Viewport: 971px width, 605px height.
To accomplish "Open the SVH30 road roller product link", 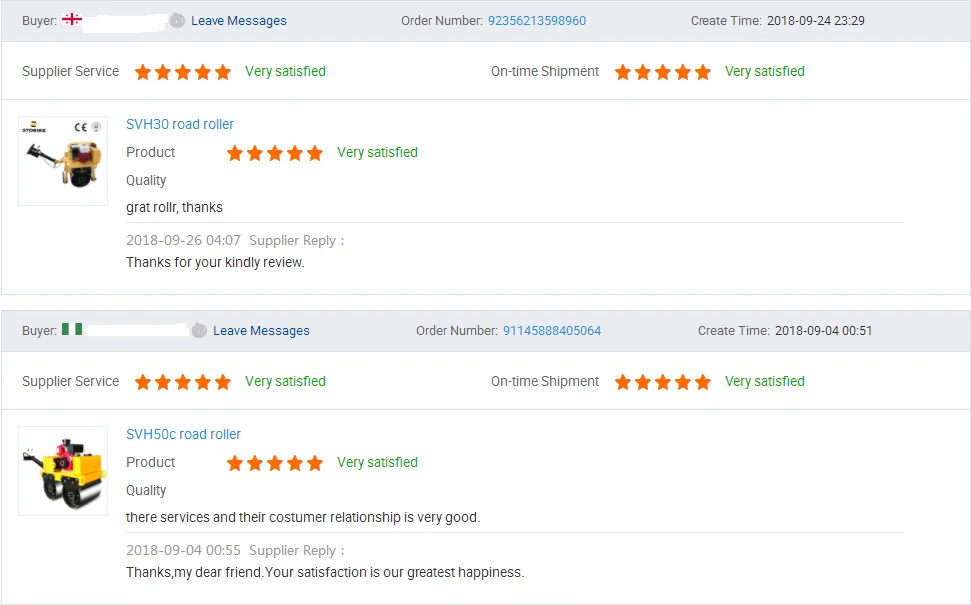I will tap(180, 124).
